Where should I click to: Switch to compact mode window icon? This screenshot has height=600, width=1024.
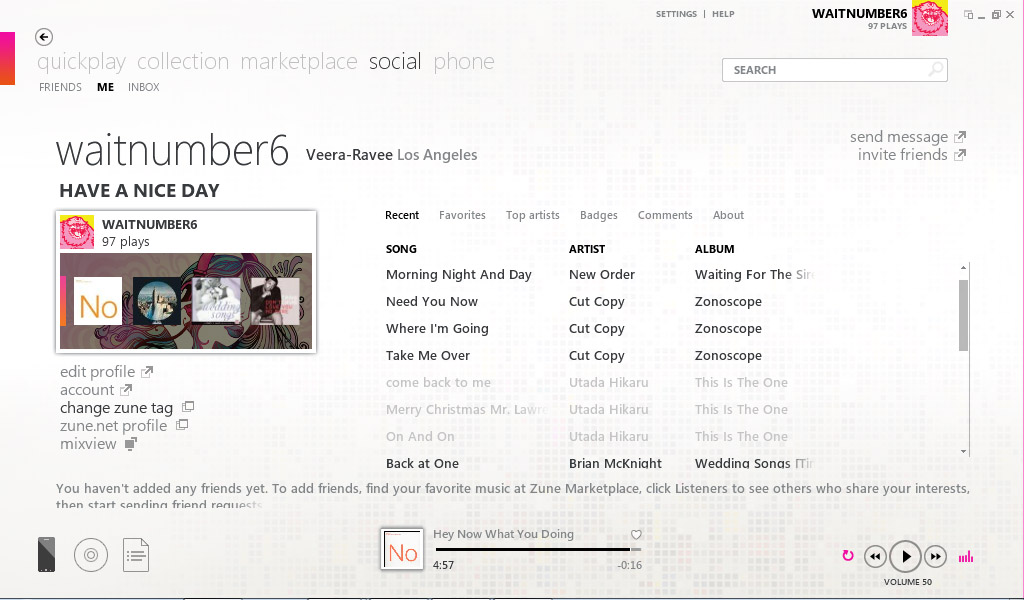tap(968, 14)
